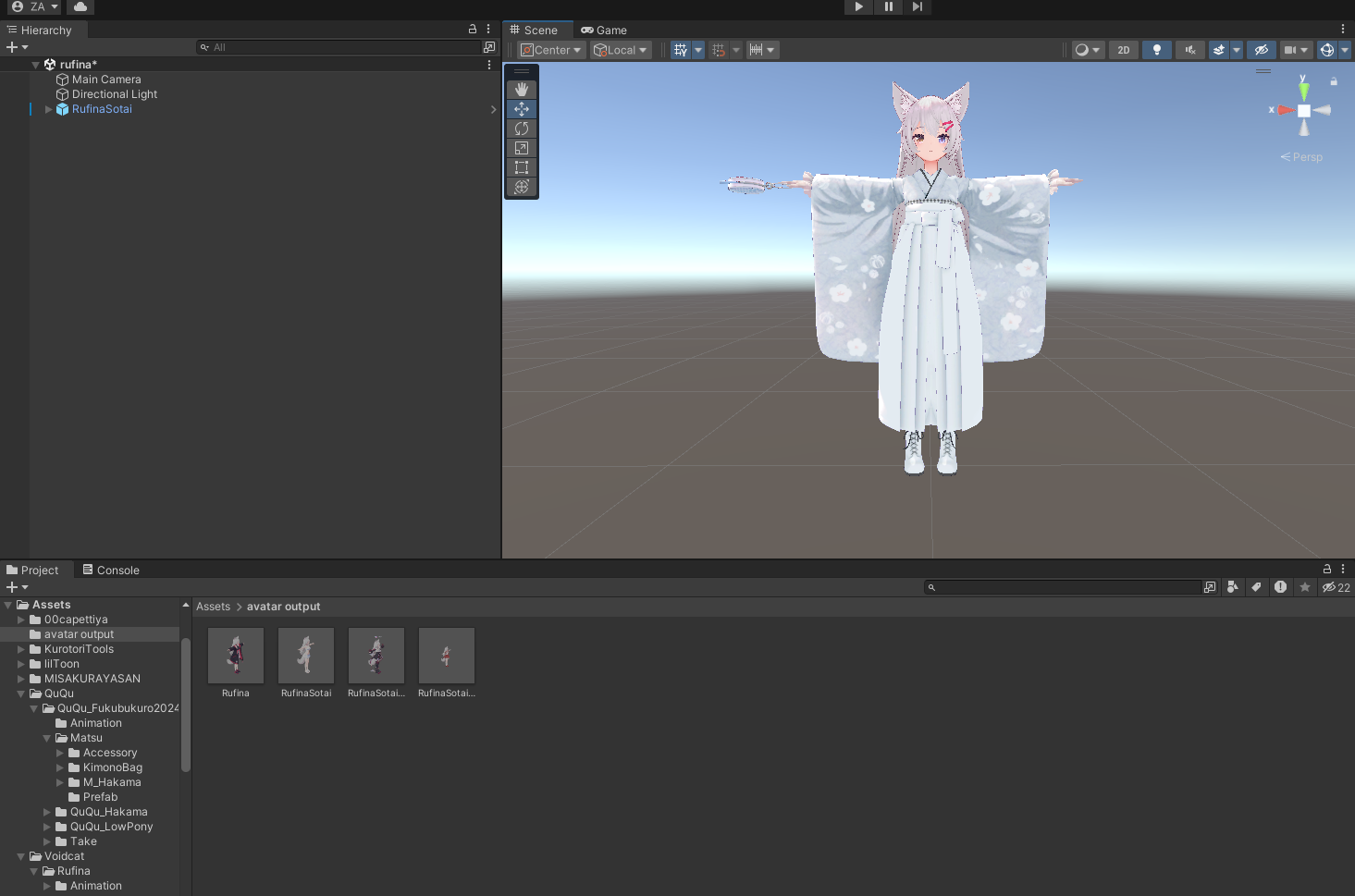The image size is (1355, 896).
Task: Click the Play button to enter play mode
Action: pyautogui.click(x=858, y=6)
